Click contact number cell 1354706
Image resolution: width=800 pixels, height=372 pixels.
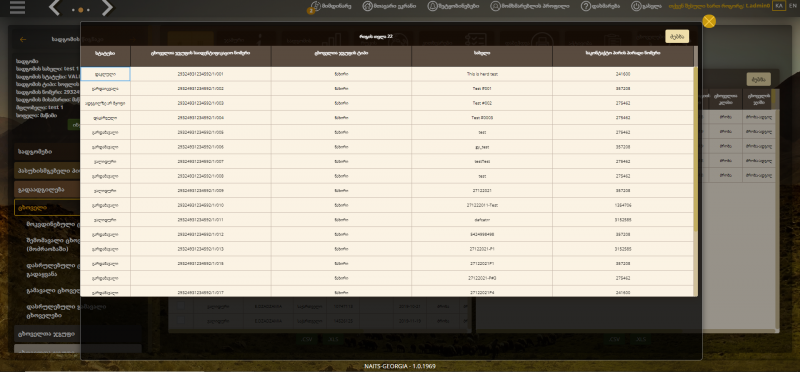coord(622,205)
